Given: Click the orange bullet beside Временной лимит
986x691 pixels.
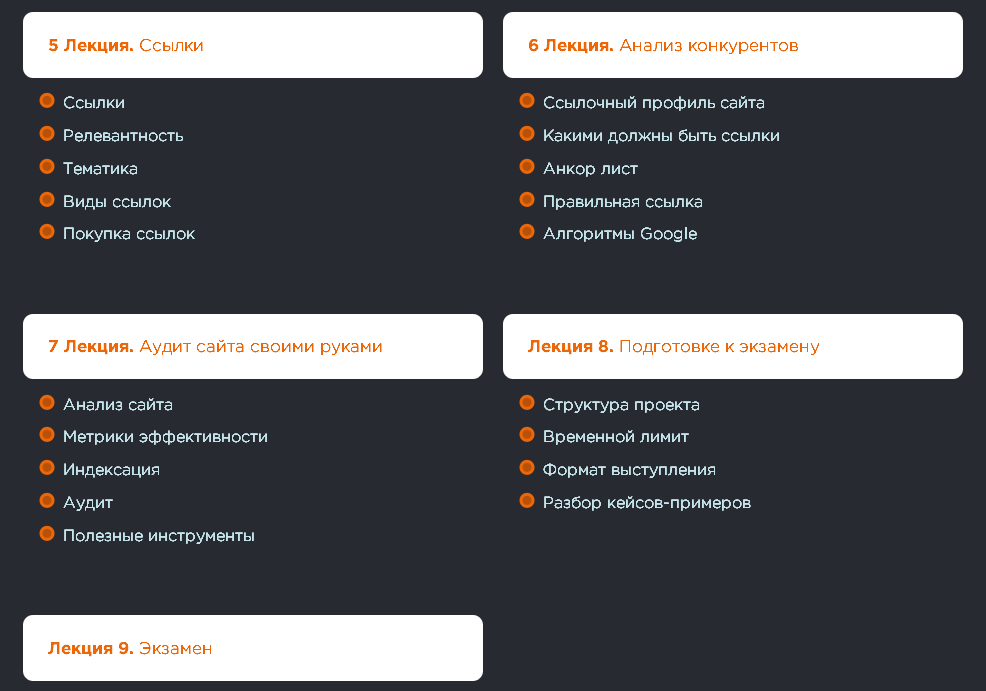Looking at the screenshot, I should pyautogui.click(x=527, y=435).
